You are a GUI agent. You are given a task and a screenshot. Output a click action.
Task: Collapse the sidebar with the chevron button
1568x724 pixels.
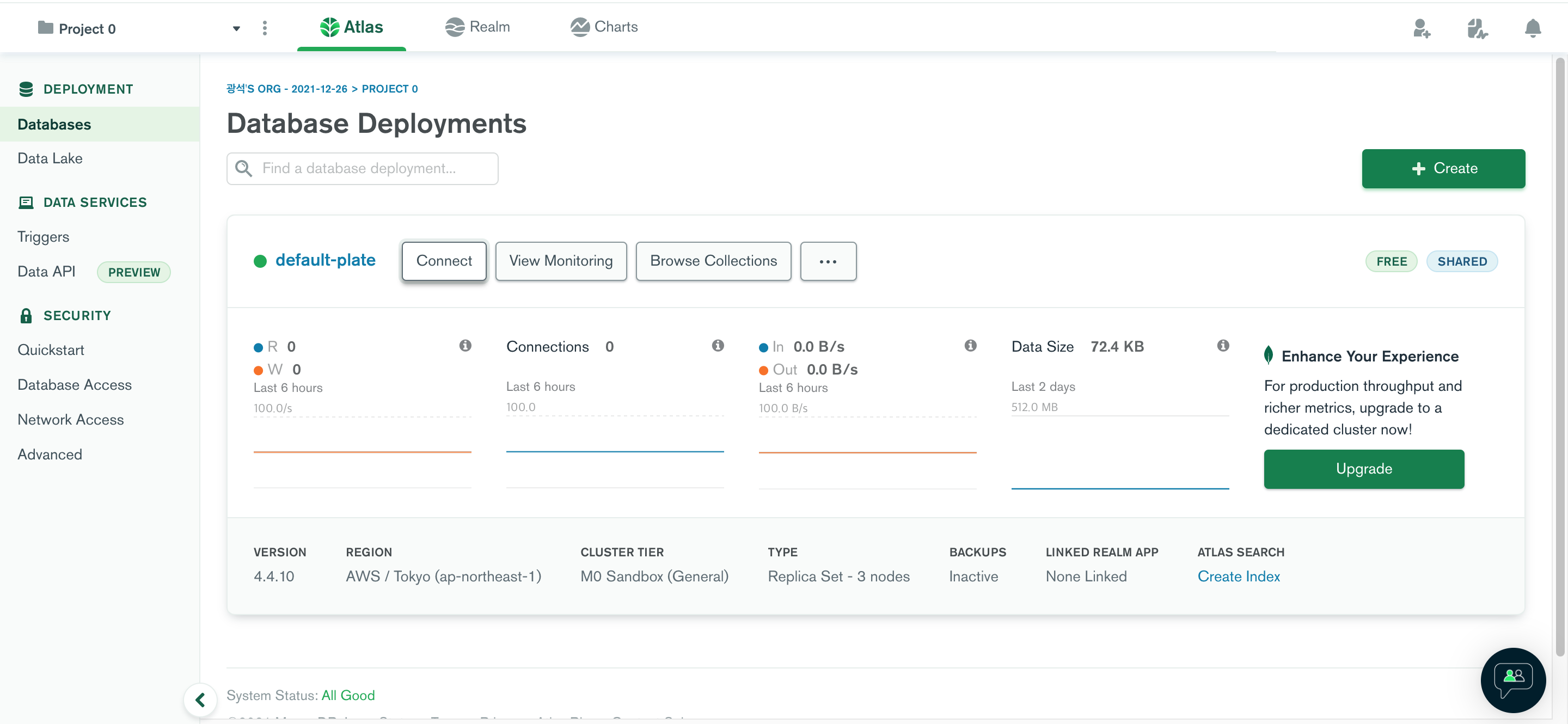(x=200, y=700)
